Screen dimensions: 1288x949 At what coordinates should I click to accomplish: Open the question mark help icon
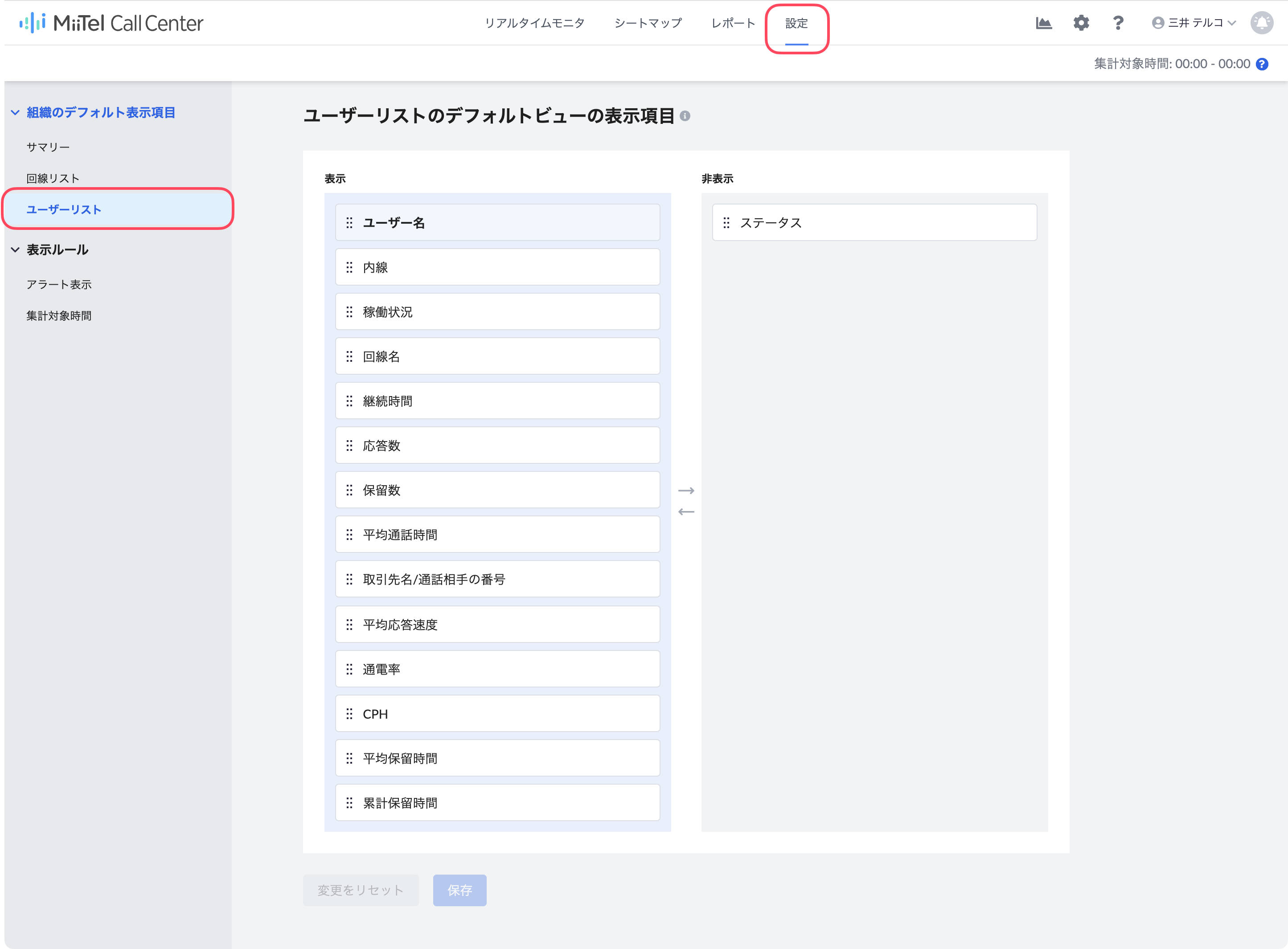point(1117,23)
